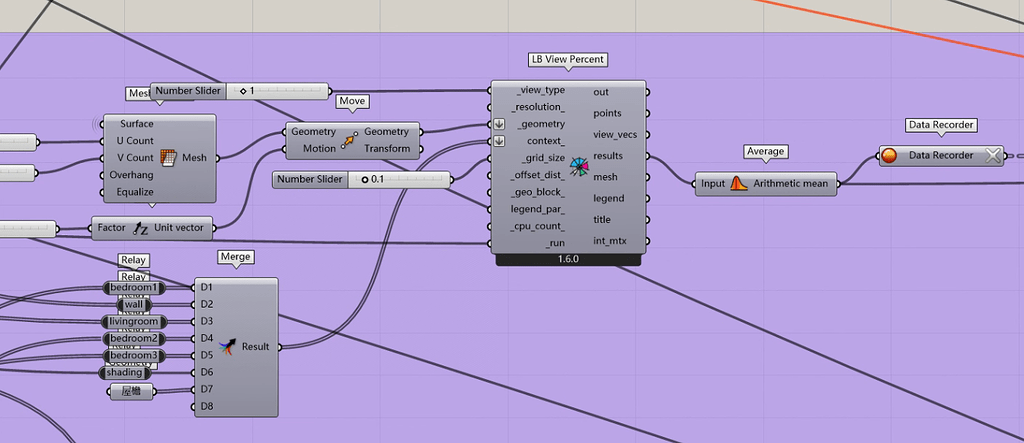Viewport: 1024px width, 443px height.
Task: Click the mesh output of LB View Percent
Action: click(605, 177)
